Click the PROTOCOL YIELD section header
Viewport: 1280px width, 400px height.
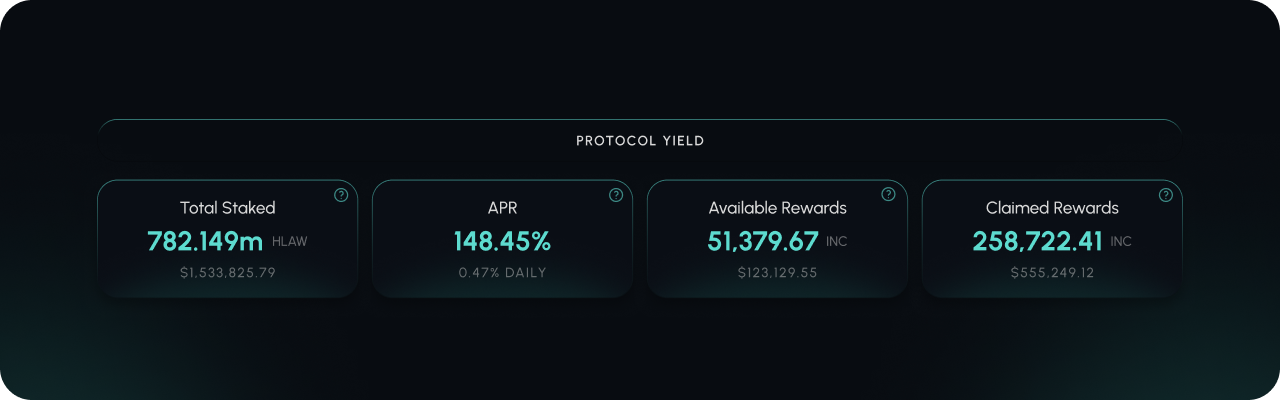640,141
